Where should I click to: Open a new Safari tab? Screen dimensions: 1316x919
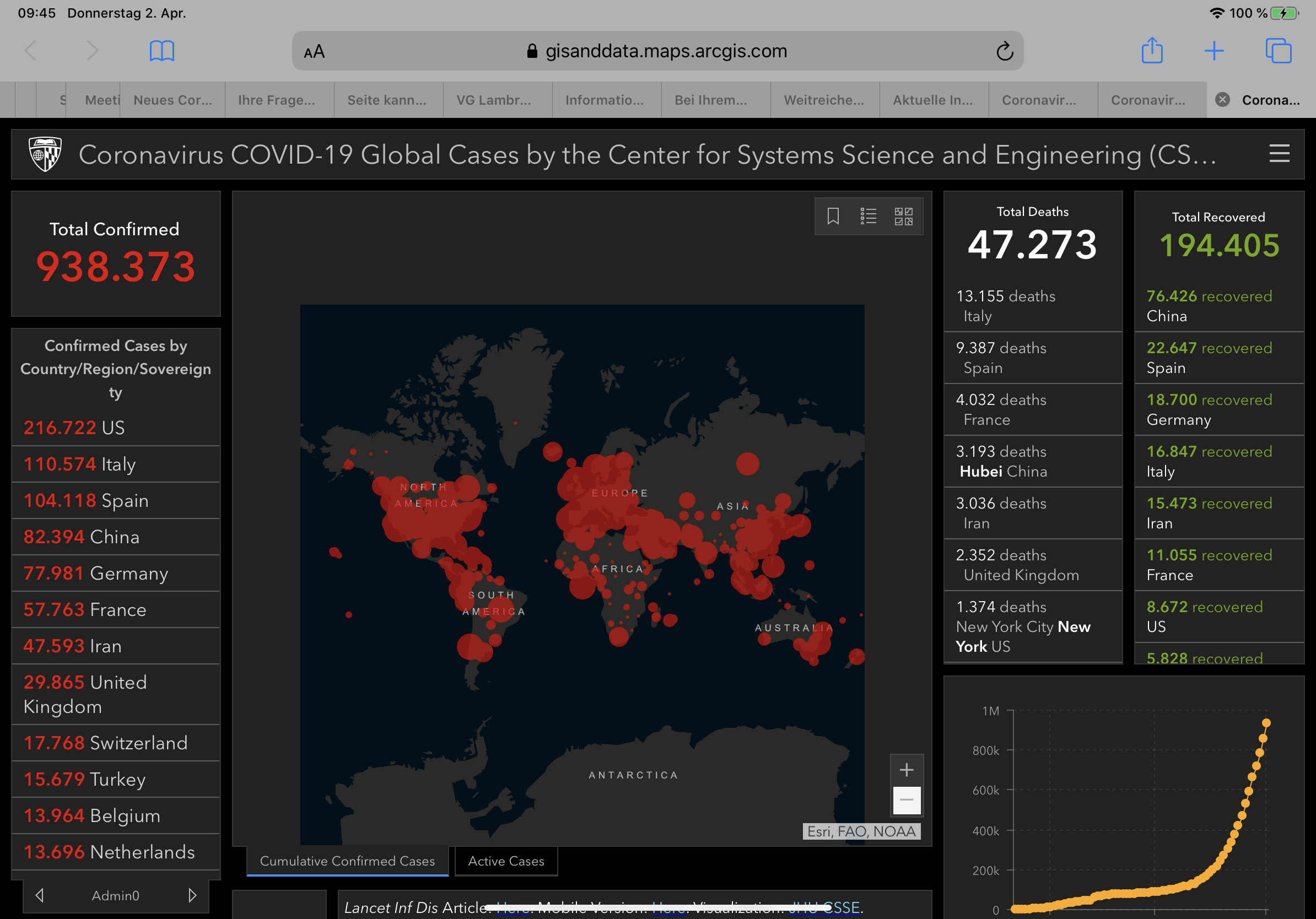click(1214, 51)
